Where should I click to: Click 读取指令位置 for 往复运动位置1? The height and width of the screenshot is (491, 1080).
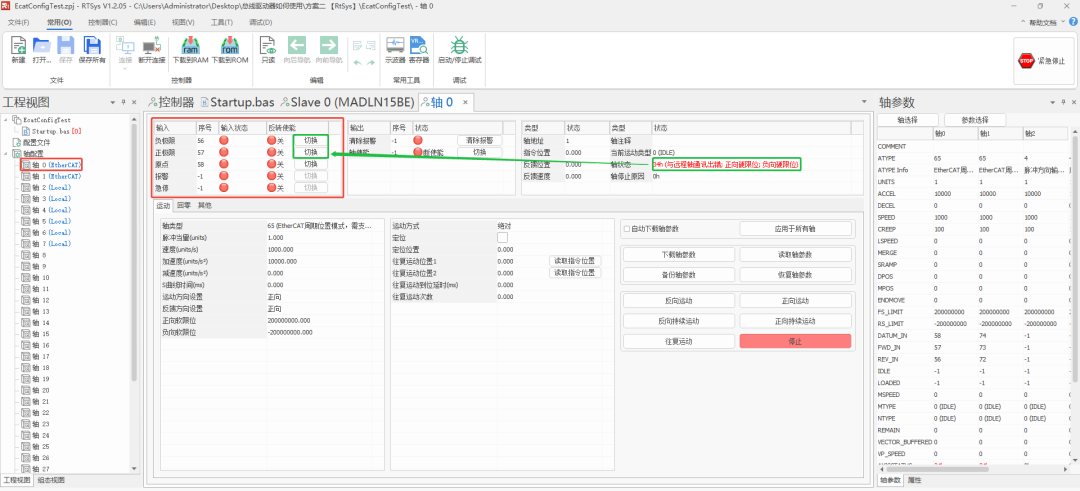(x=575, y=261)
